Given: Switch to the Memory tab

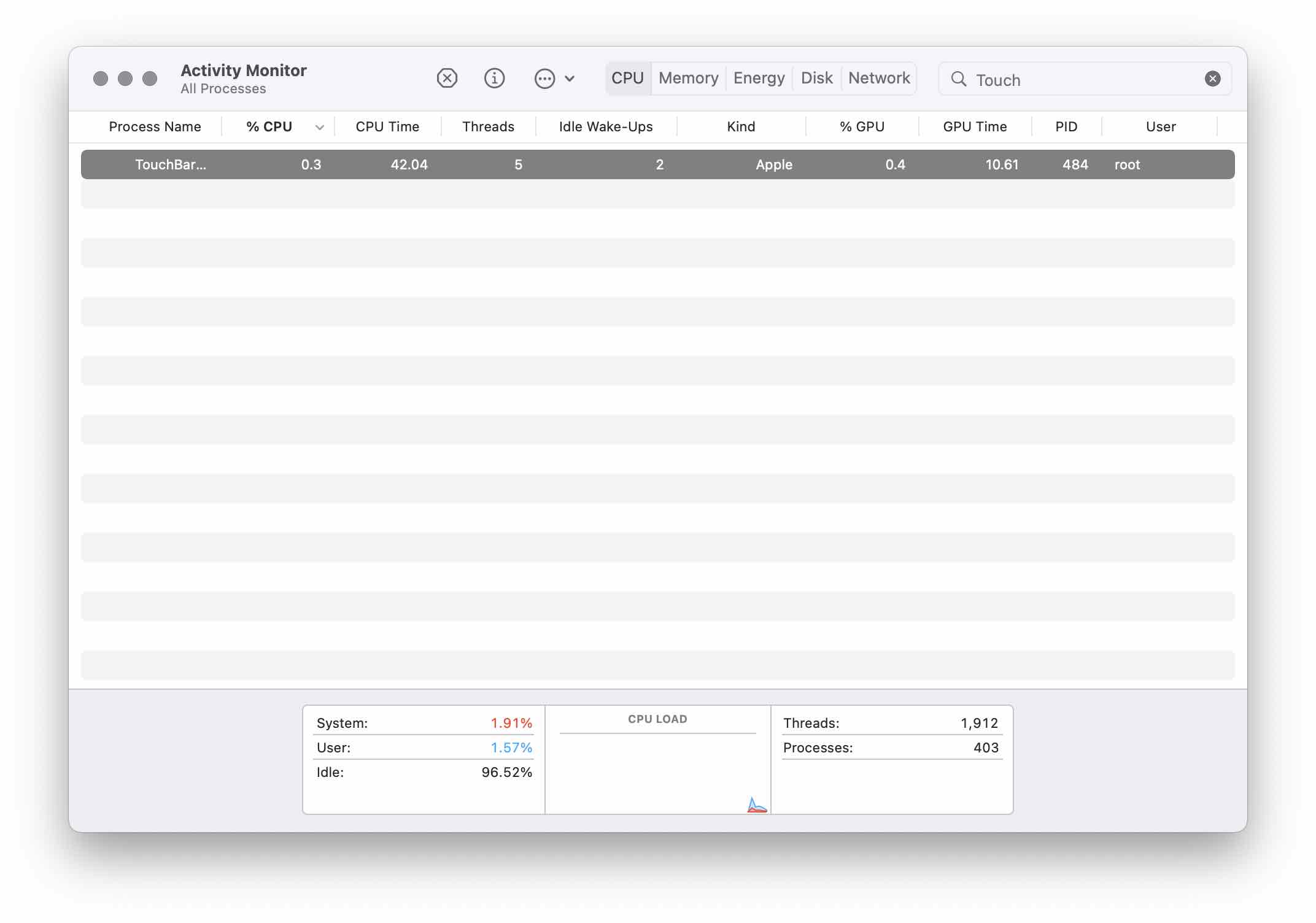Looking at the screenshot, I should (x=688, y=78).
